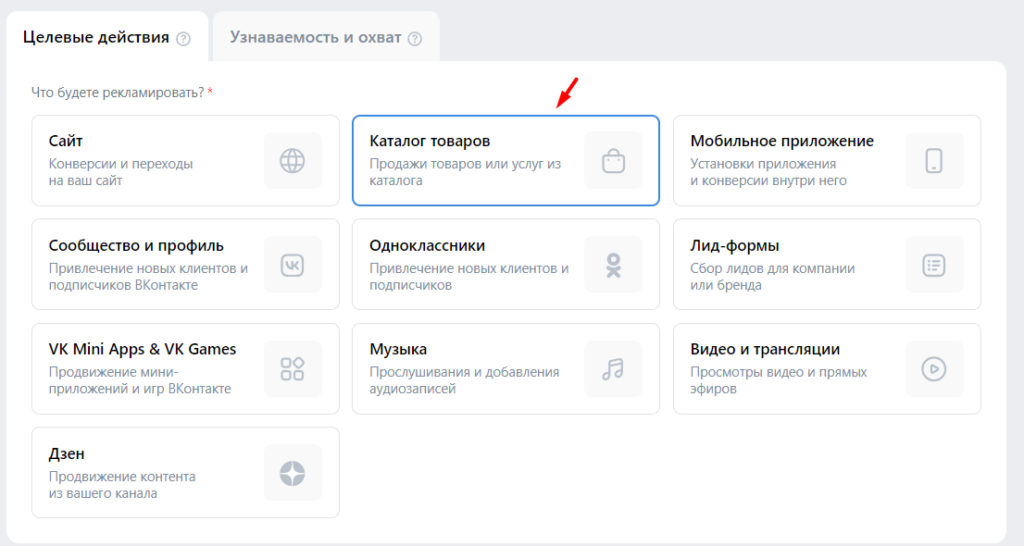1024x546 pixels.
Task: Select VK Mini Apps & VK Games title
Action: [x=142, y=349]
